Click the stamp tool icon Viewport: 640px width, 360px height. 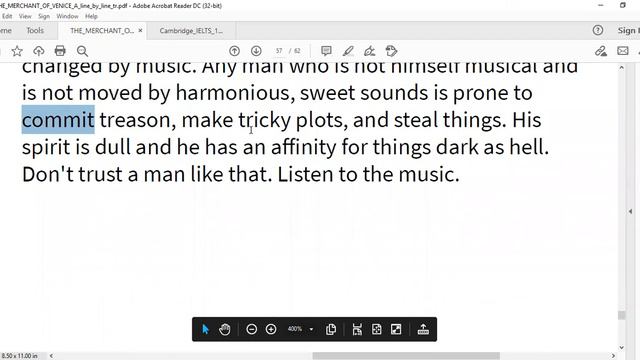coord(391,51)
